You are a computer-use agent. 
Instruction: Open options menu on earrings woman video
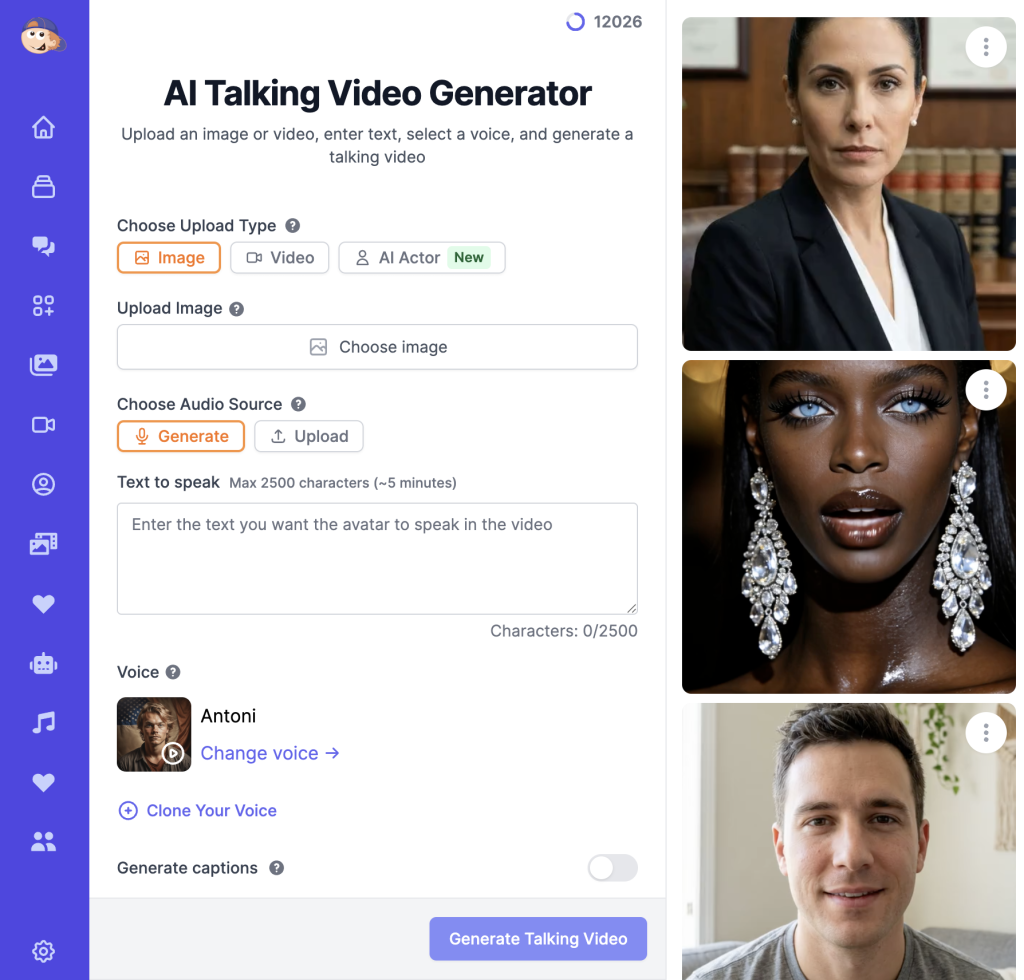tap(986, 390)
